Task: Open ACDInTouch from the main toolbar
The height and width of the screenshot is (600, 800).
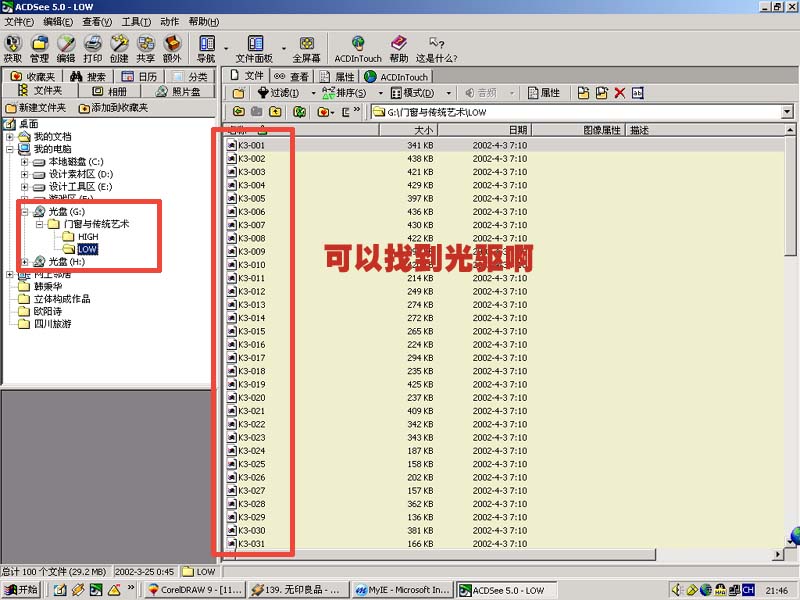Action: point(358,48)
